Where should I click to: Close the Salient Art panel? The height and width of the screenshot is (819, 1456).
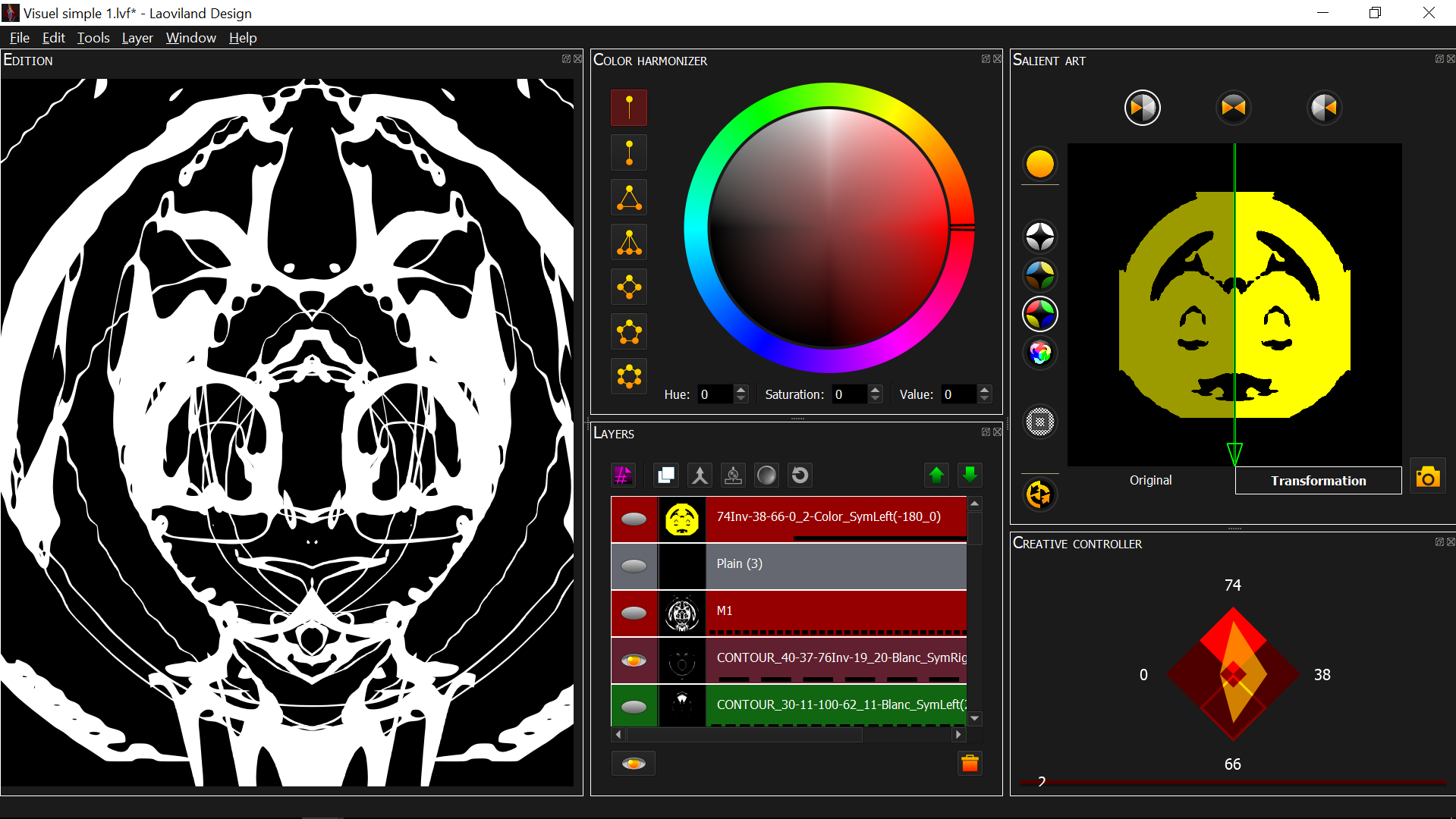click(x=1451, y=59)
